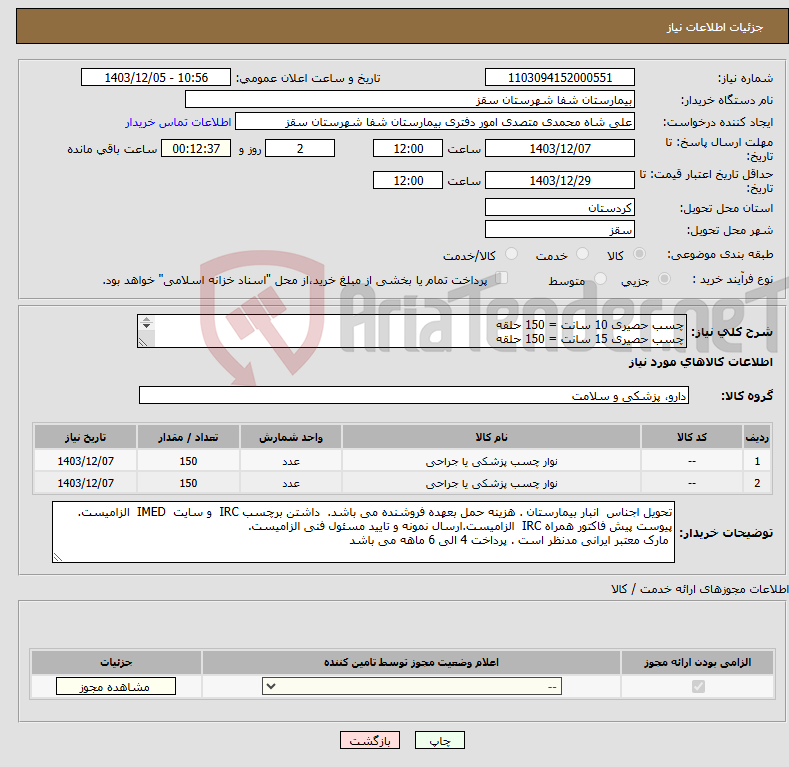
Task: Click the request creator name field
Action: (x=435, y=122)
